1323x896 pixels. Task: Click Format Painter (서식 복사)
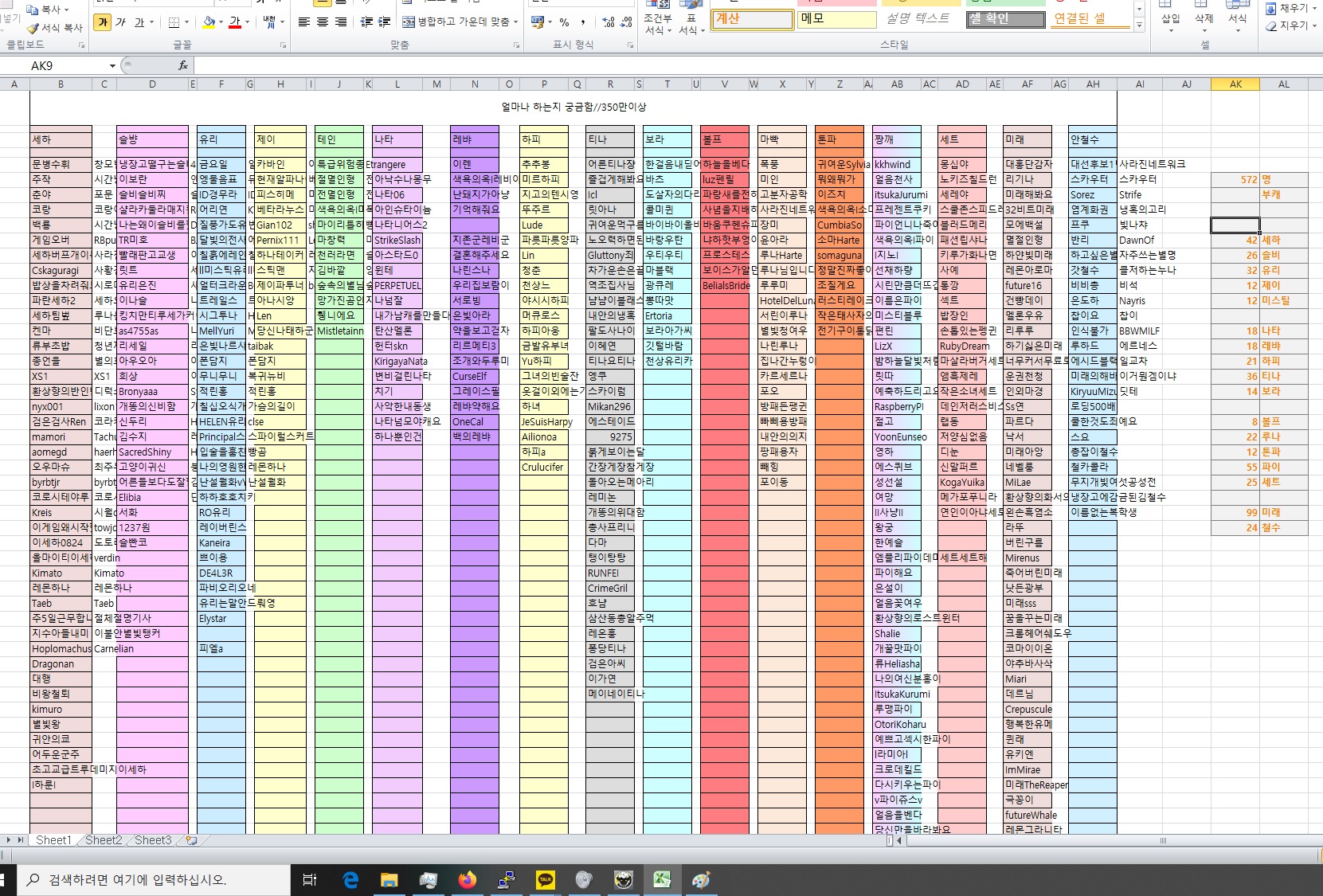coord(55,28)
